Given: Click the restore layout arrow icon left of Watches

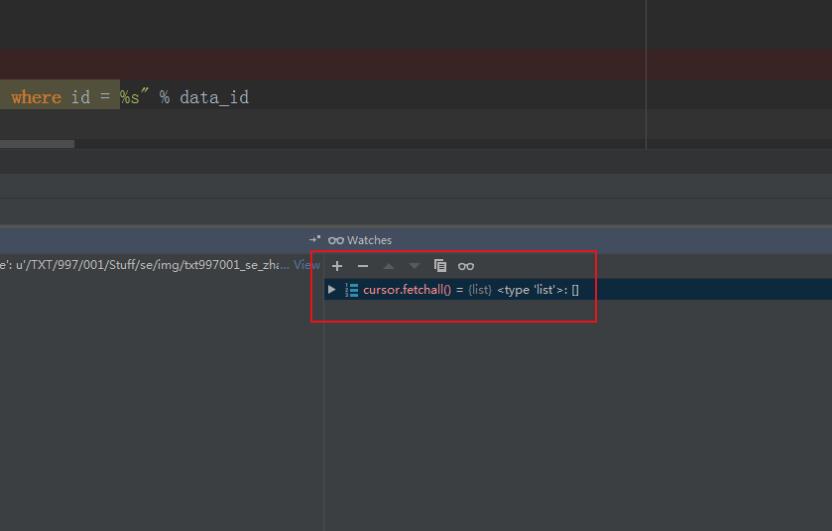Looking at the screenshot, I should pos(315,240).
